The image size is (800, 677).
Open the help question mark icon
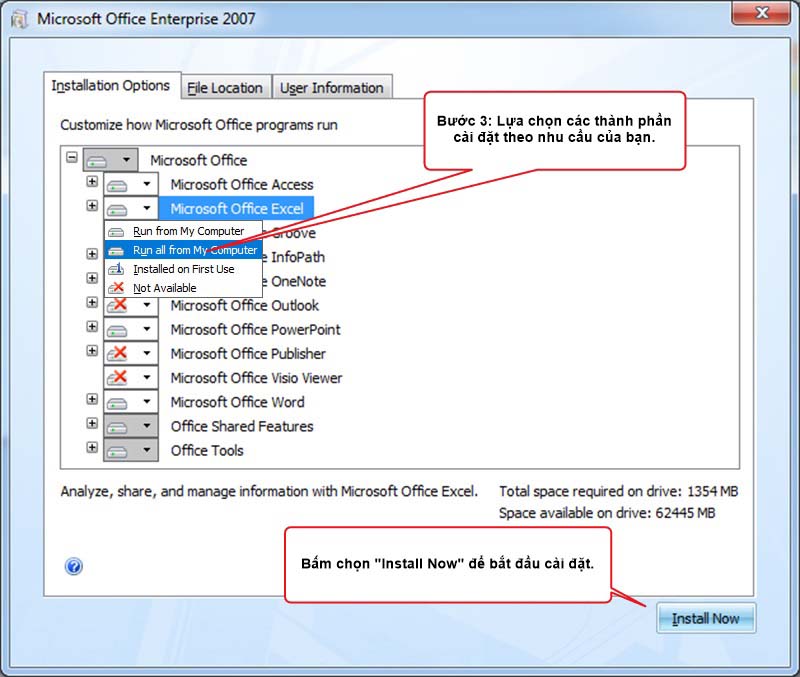(73, 566)
